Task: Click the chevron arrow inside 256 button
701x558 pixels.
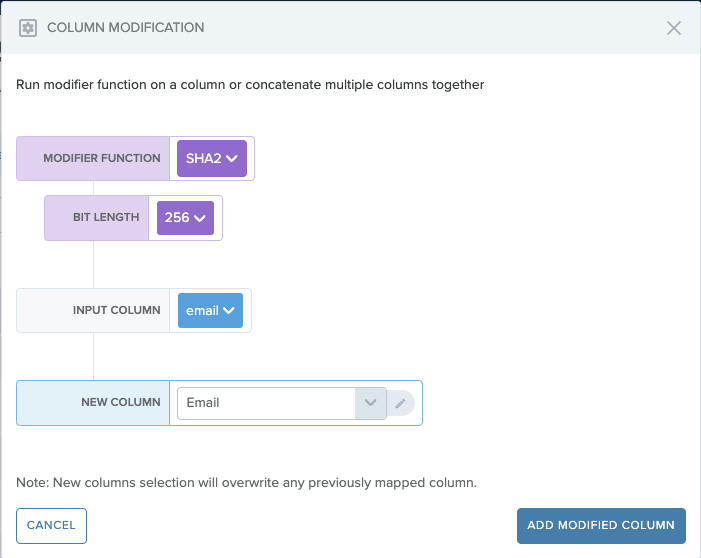Action: [x=199, y=218]
